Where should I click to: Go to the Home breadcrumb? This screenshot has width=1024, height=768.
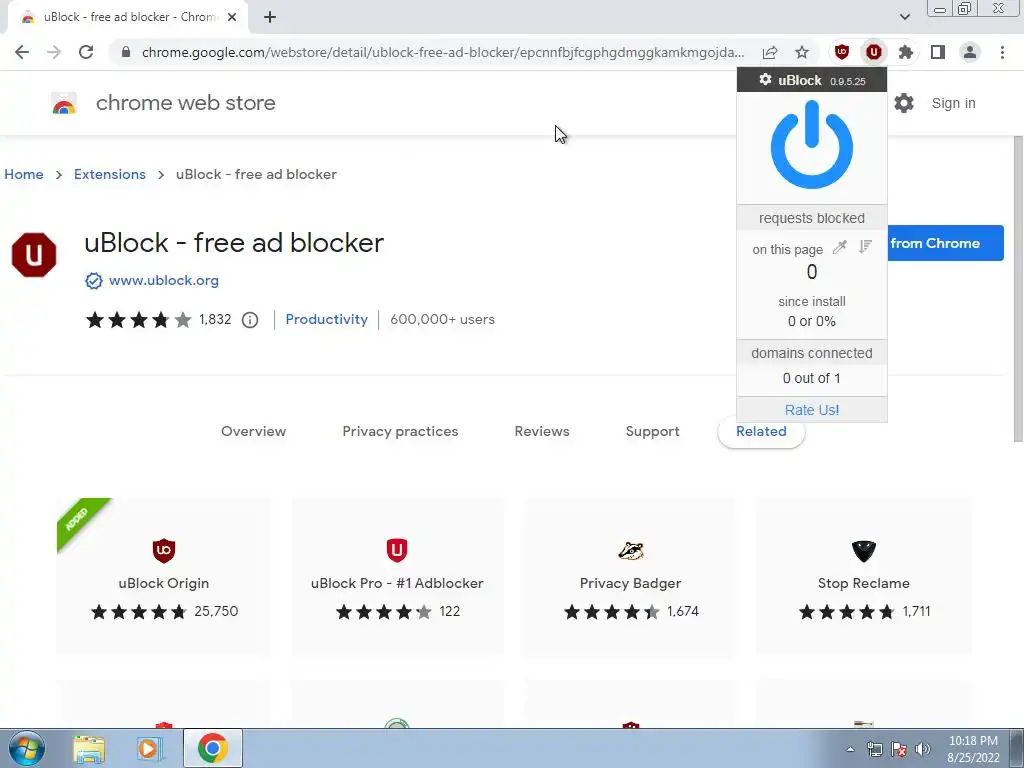coord(24,174)
